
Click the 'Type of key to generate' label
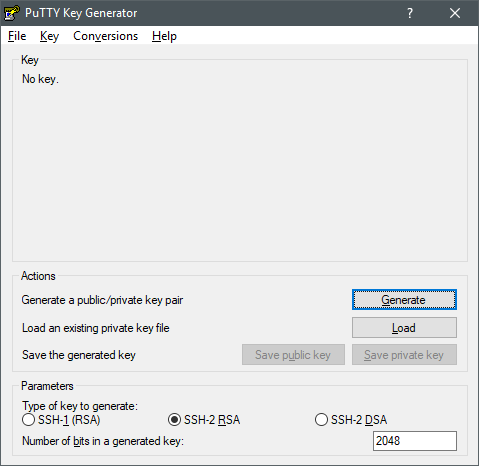click(x=80, y=406)
